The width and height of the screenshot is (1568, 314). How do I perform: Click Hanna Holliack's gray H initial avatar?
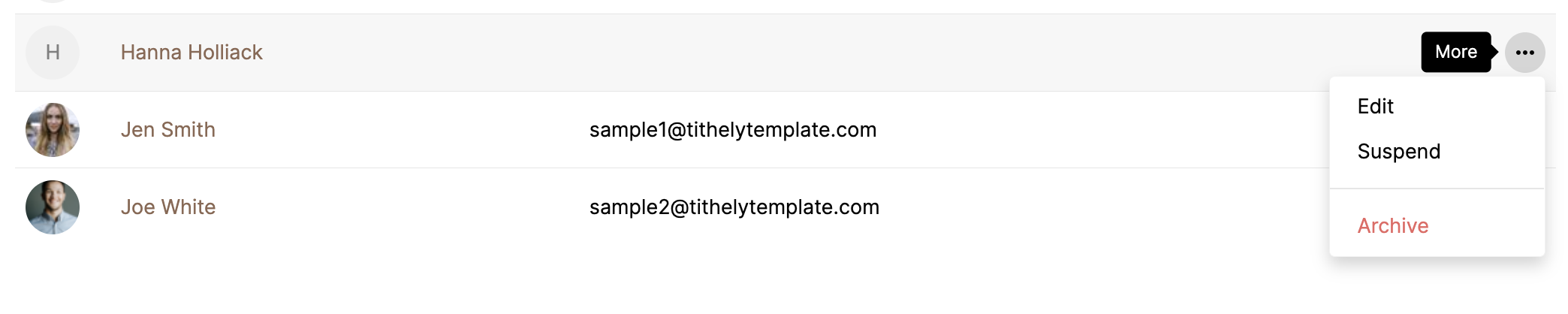click(x=53, y=53)
